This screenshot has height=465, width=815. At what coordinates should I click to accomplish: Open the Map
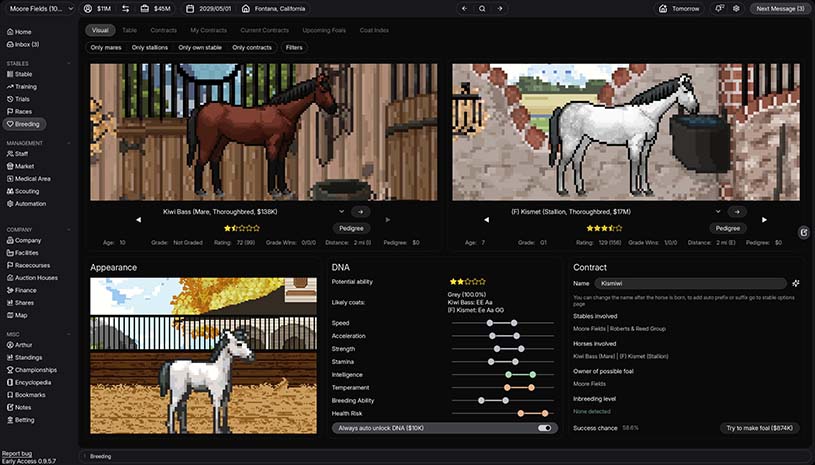[17, 315]
